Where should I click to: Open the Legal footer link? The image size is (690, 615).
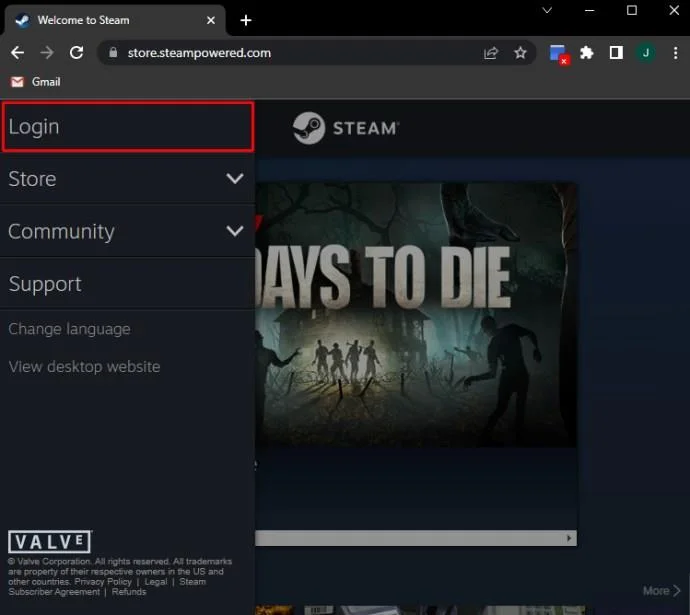pos(156,582)
